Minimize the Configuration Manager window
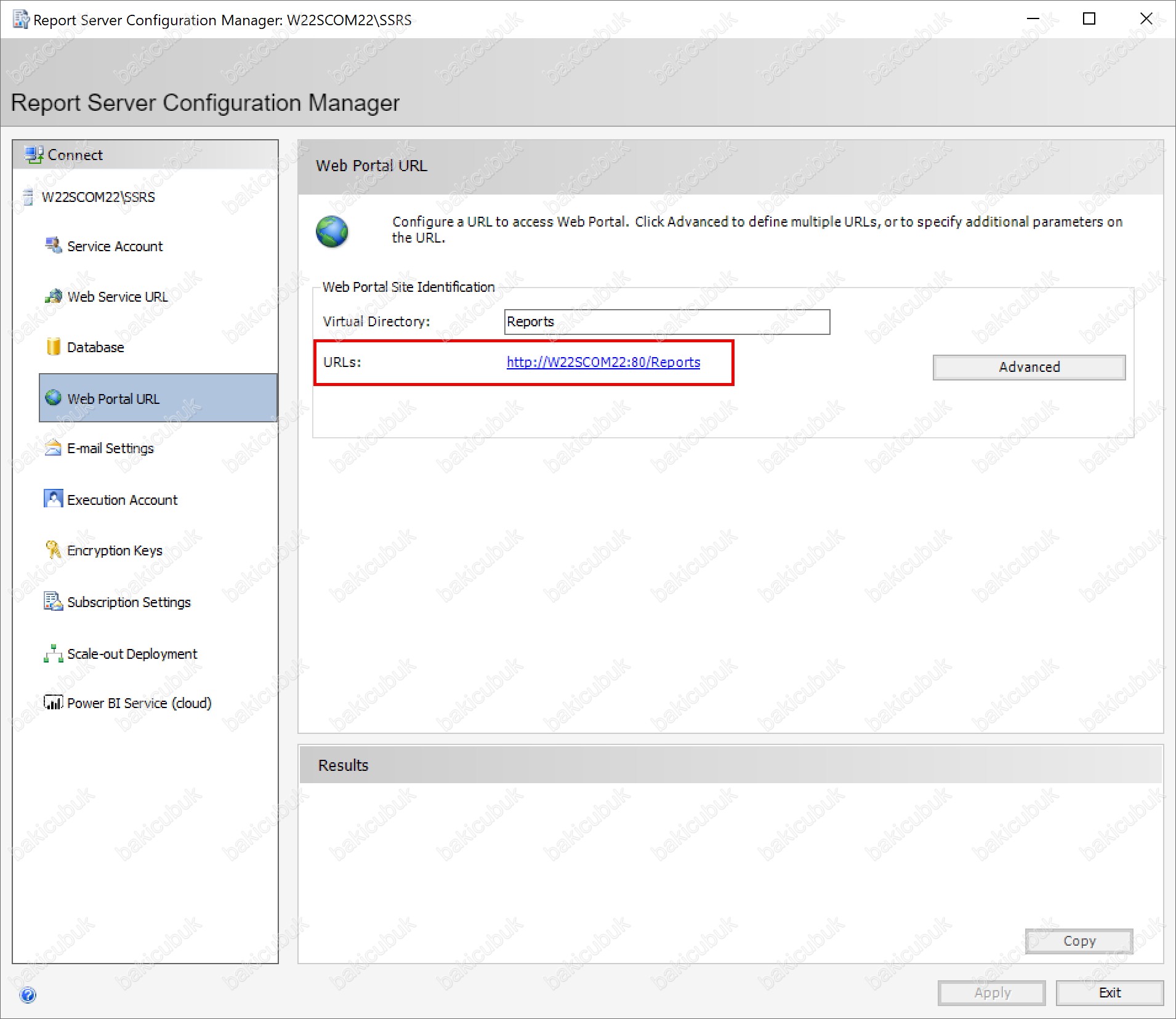 click(x=1033, y=19)
